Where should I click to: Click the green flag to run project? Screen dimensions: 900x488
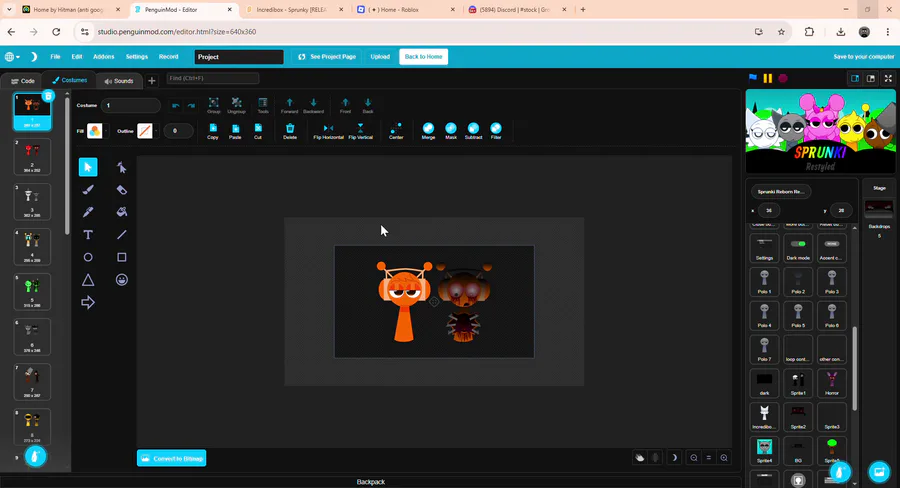tap(753, 78)
